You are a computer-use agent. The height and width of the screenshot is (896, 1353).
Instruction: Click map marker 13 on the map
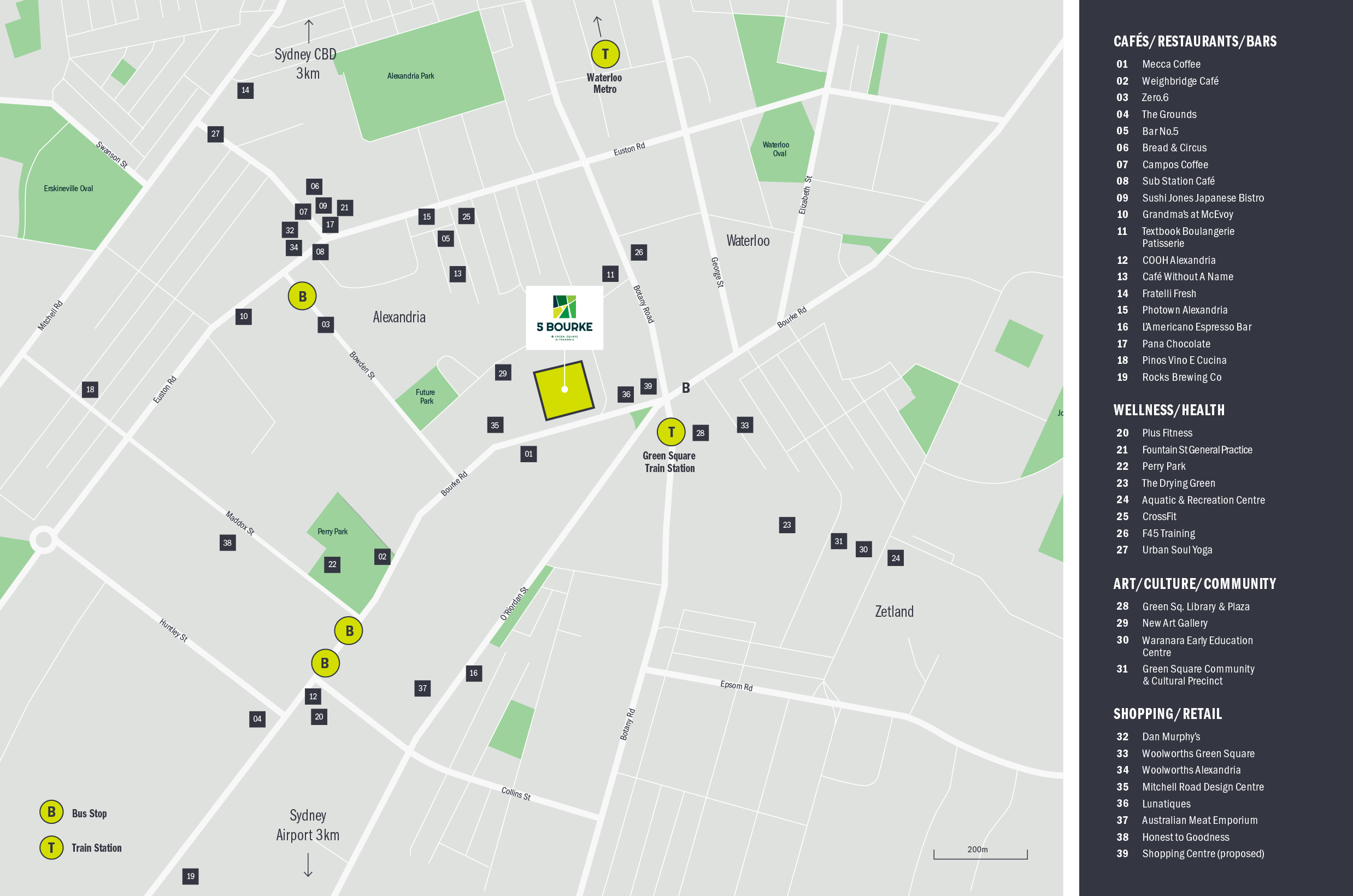(458, 274)
